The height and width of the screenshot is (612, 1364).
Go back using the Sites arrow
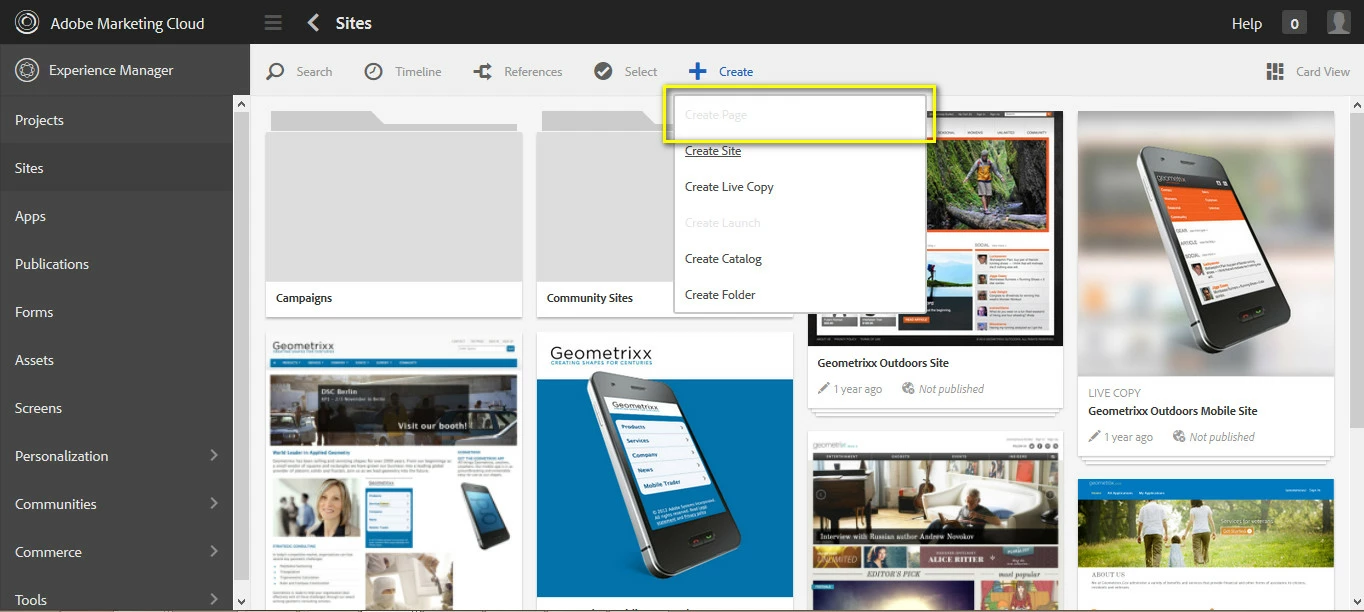(x=314, y=23)
